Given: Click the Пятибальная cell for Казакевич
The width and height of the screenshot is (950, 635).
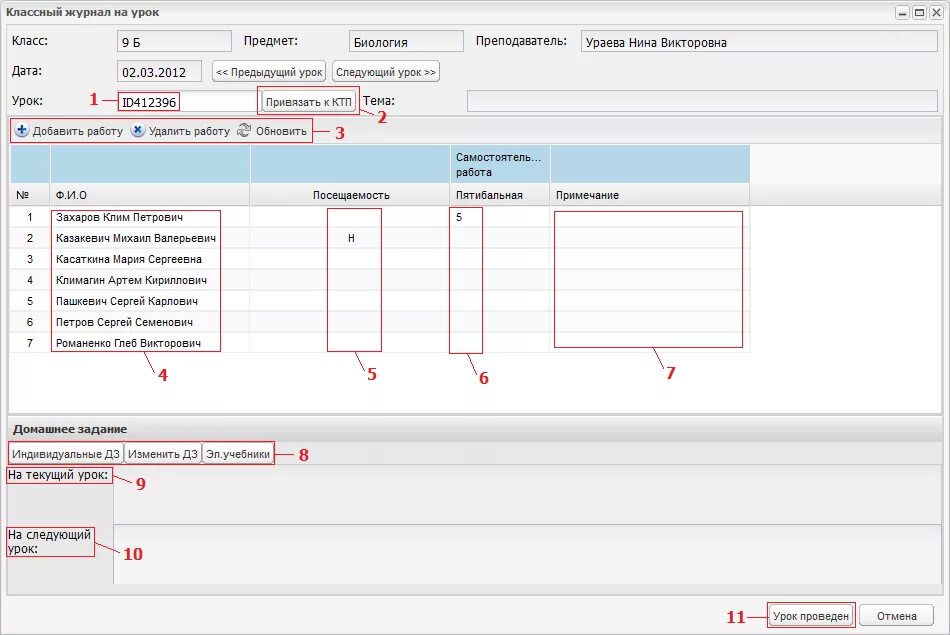Looking at the screenshot, I should point(500,238).
